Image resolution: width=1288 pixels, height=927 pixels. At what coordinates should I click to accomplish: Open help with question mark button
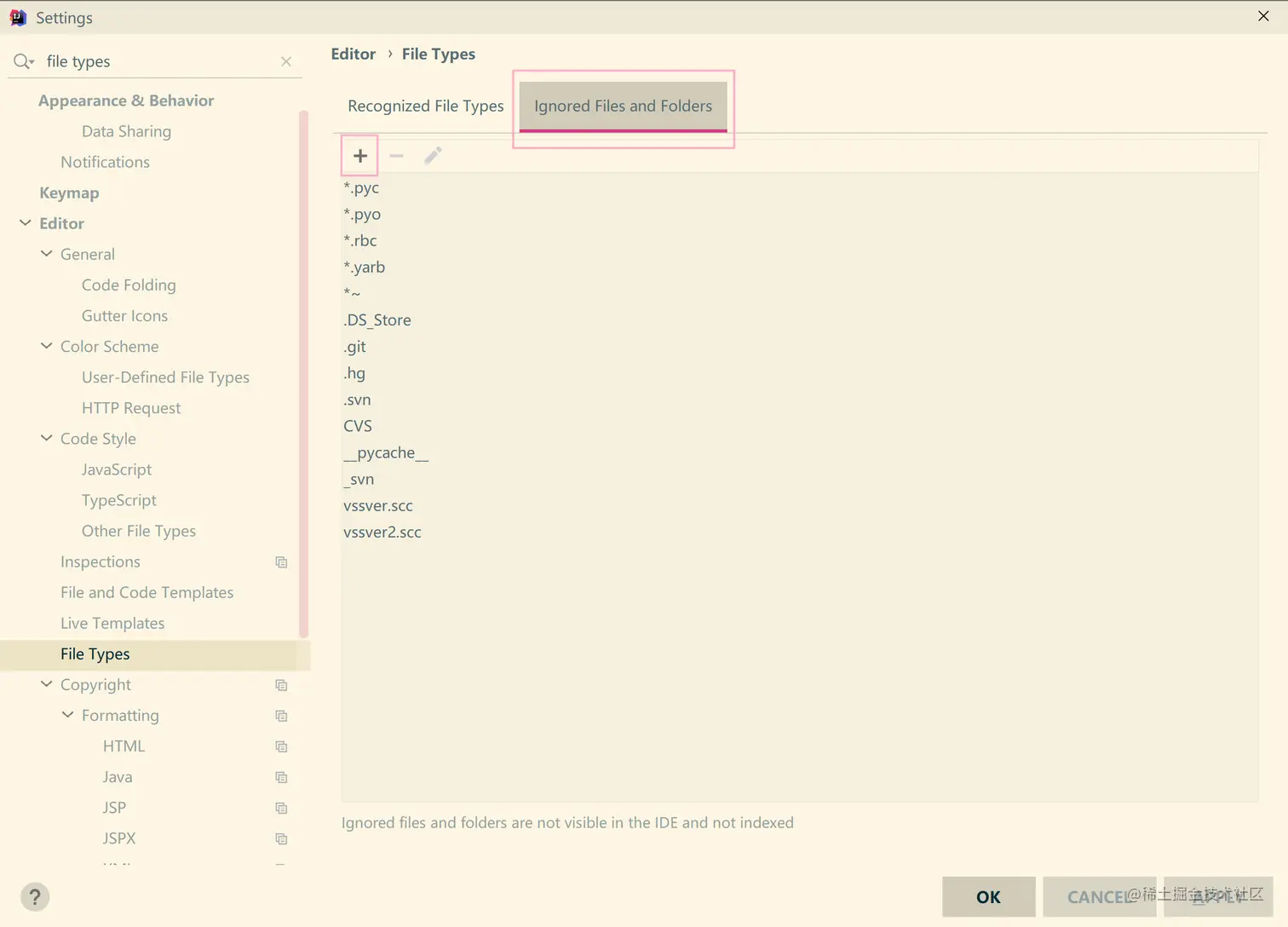[35, 897]
